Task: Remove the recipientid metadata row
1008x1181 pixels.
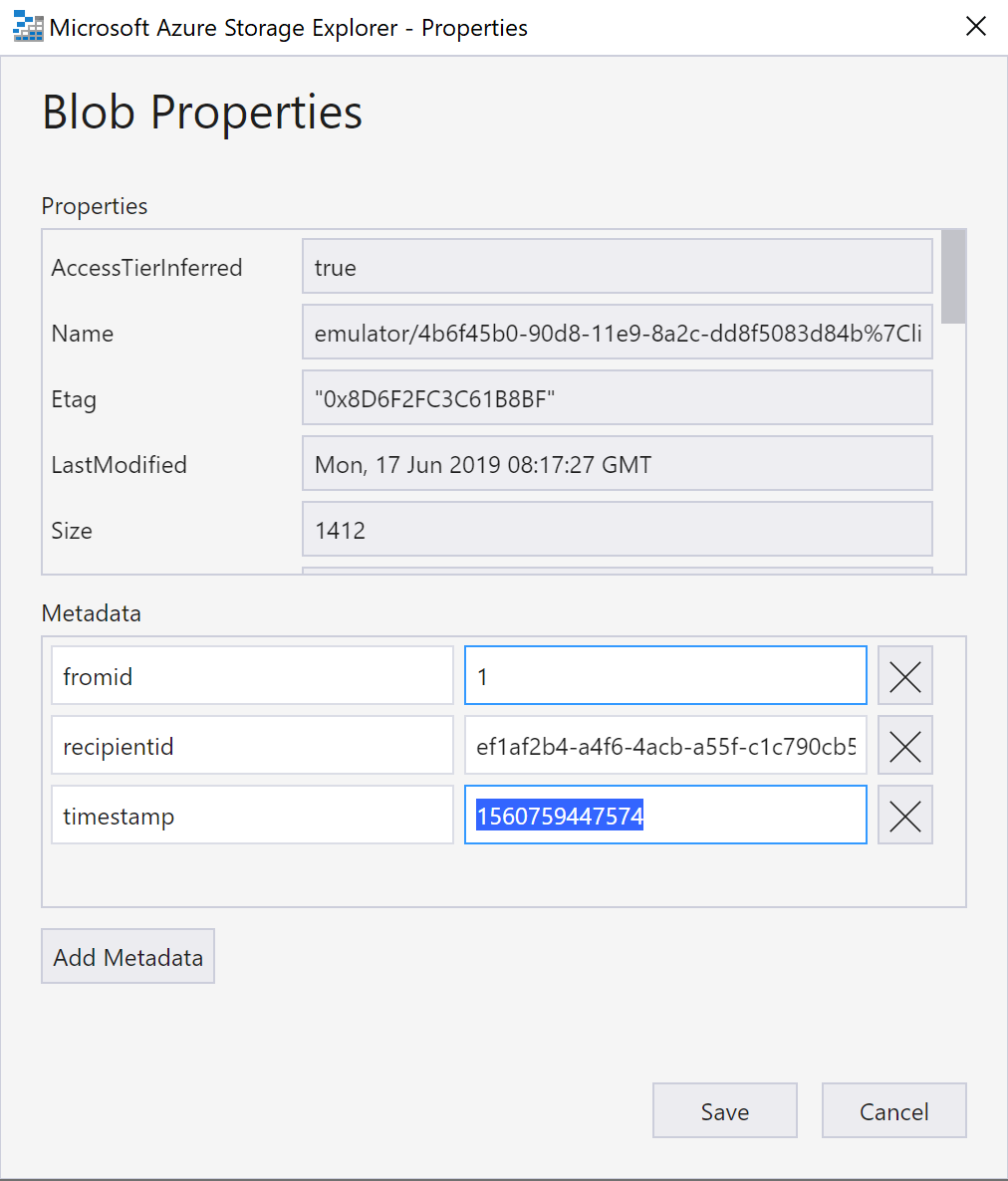Action: (x=904, y=745)
